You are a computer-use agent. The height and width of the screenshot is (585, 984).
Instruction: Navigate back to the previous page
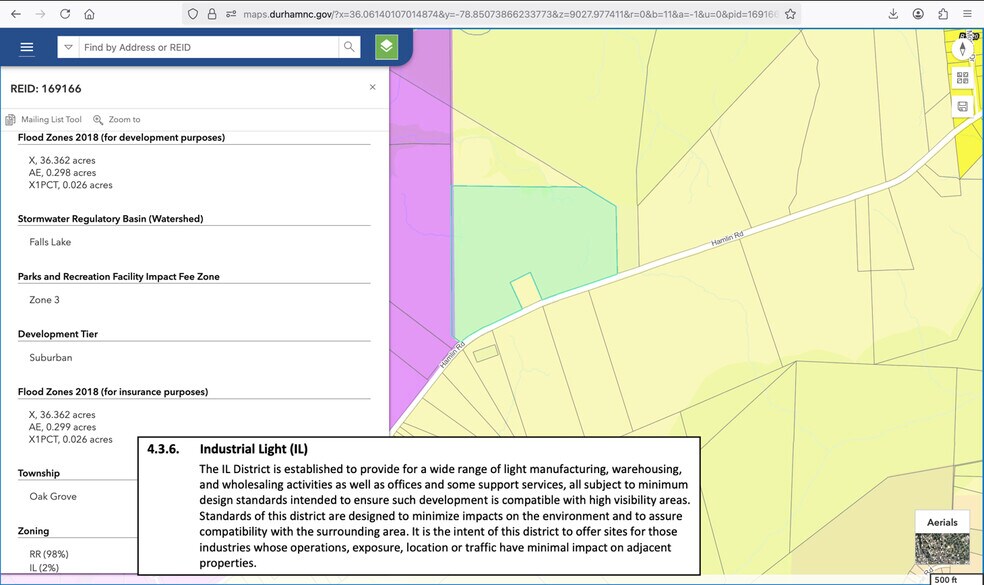point(16,14)
